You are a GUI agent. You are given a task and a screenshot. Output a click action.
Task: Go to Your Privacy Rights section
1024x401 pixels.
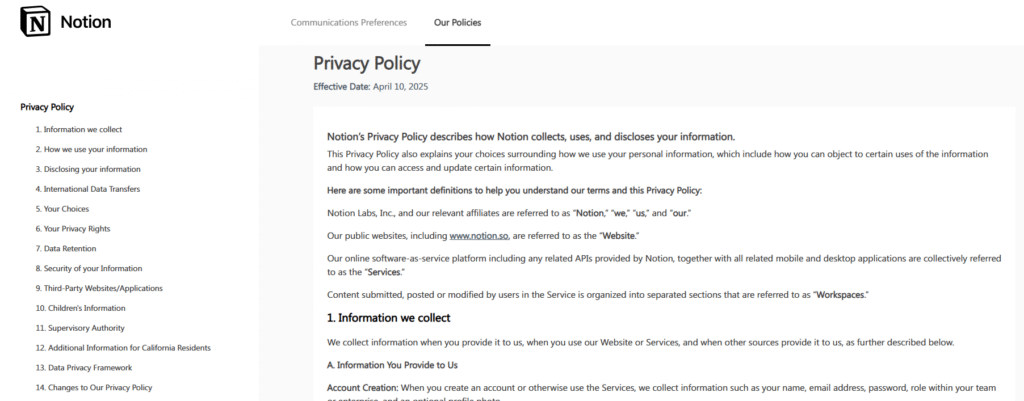pyautogui.click(x=74, y=229)
